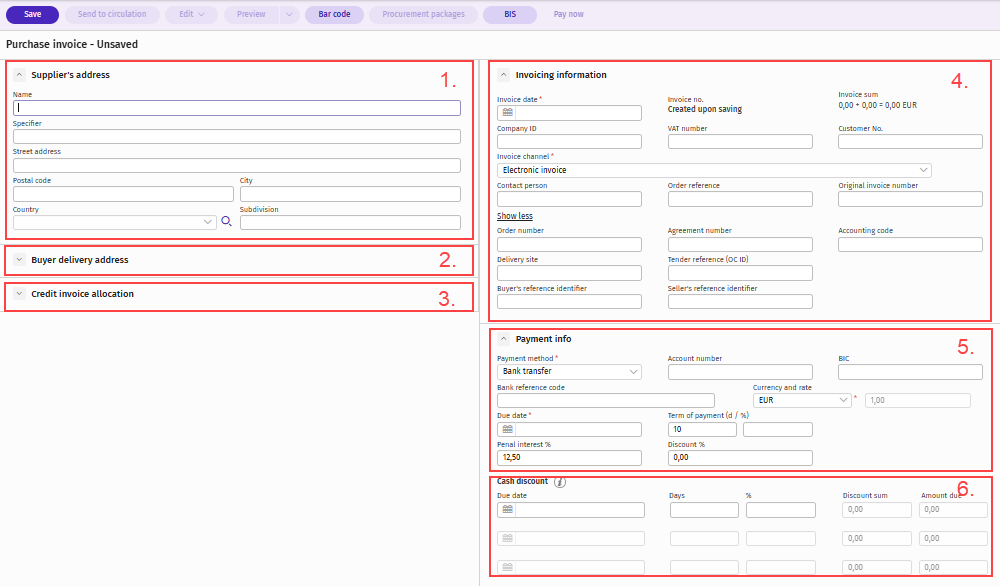The width and height of the screenshot is (1000, 586).
Task: Open the payment Due date calendar picker
Action: pos(508,430)
